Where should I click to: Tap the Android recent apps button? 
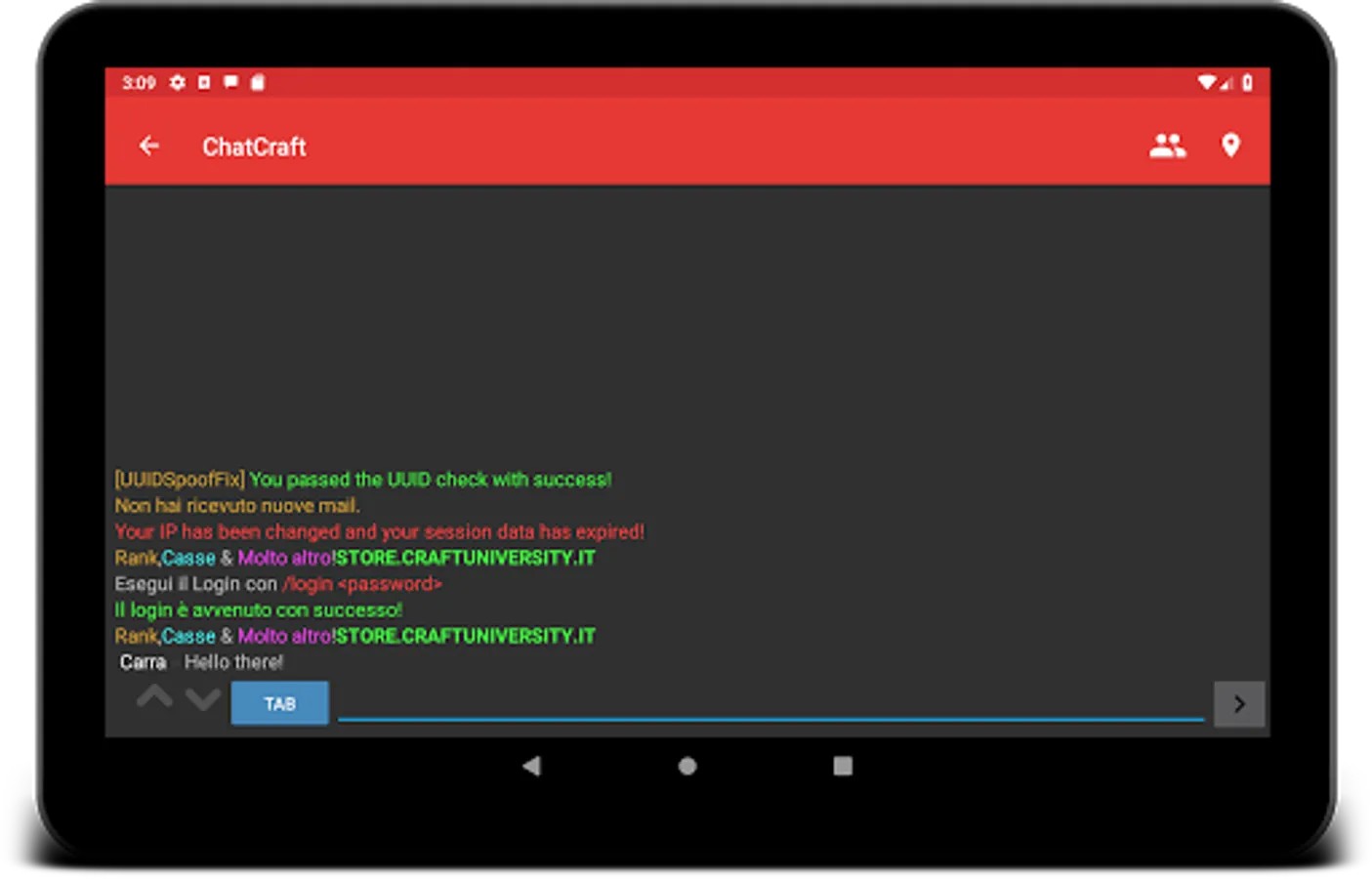click(843, 766)
